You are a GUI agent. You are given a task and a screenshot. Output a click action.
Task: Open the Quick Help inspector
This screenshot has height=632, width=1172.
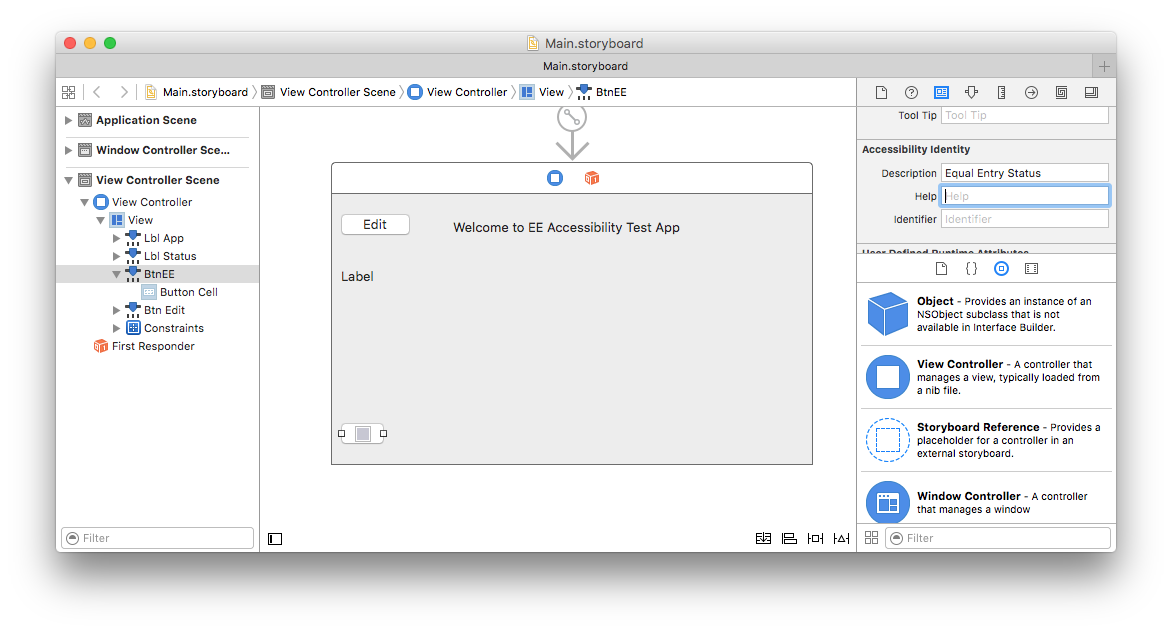point(911,93)
